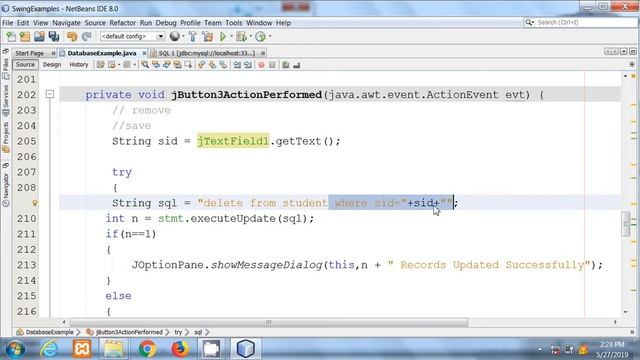Click the Open Project folder icon
Screen dimensions: 640x360
tap(39, 37)
